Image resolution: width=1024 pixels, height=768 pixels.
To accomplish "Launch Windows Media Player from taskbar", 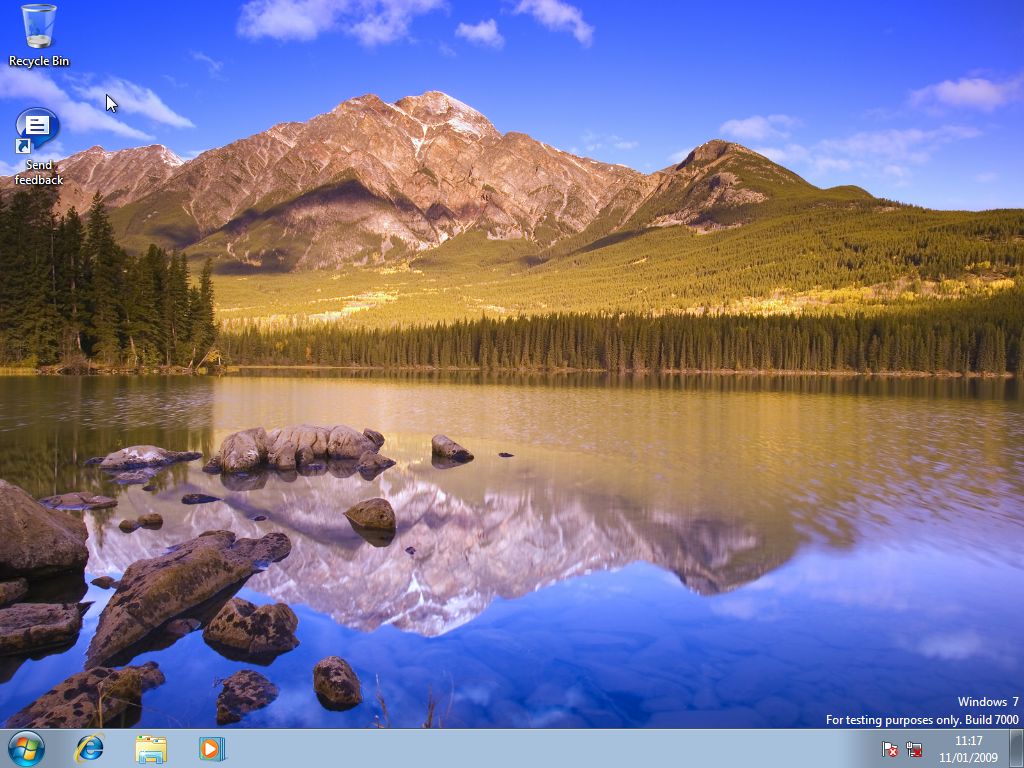I will (212, 748).
